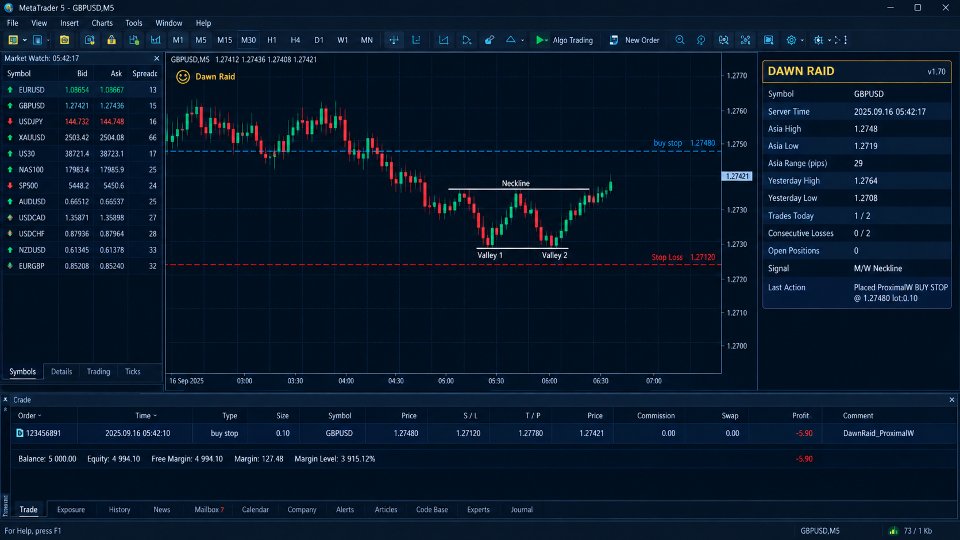This screenshot has width=960, height=540.
Task: Select the triangle shapes tool
Action: (511, 40)
